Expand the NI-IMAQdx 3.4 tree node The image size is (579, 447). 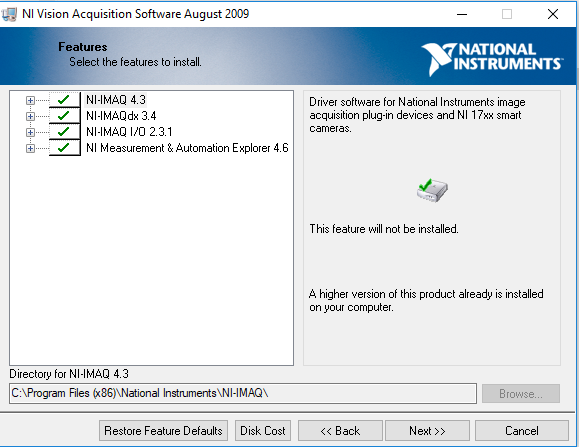[30, 116]
